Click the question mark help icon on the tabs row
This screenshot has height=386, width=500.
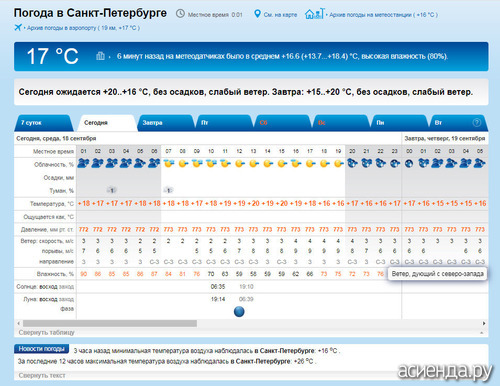click(477, 123)
